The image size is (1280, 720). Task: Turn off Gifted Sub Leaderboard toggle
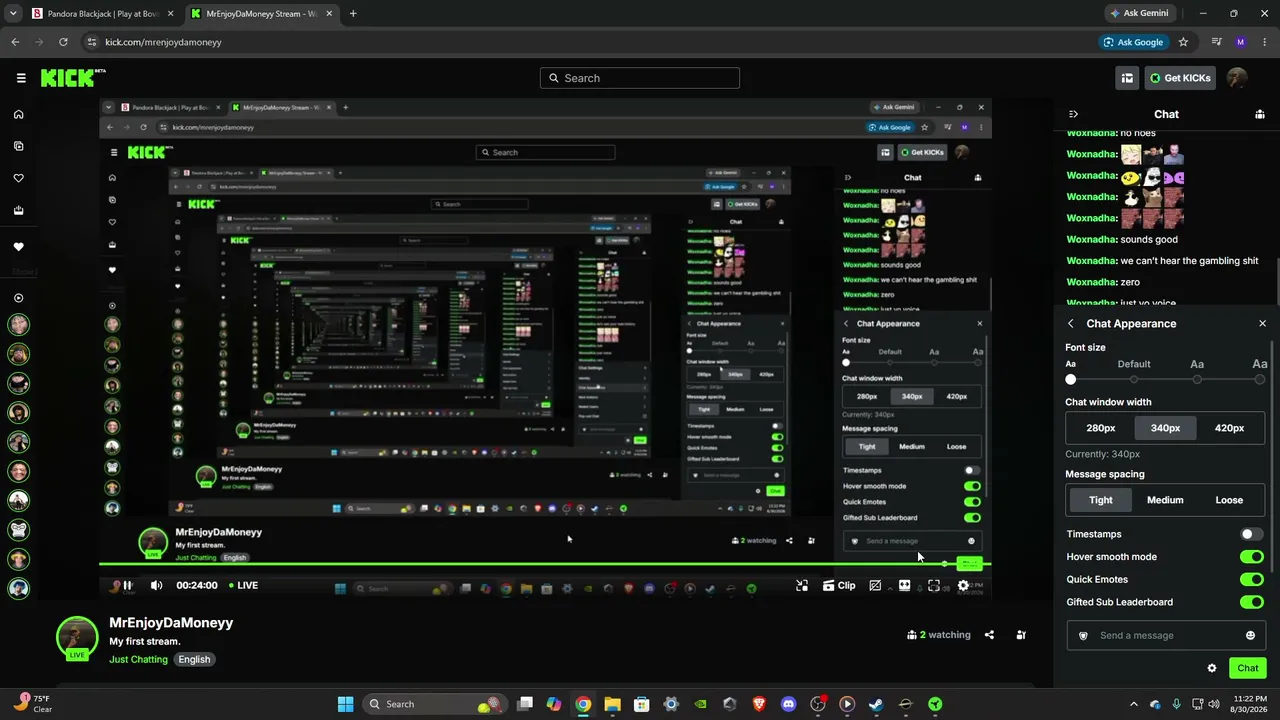1251,602
